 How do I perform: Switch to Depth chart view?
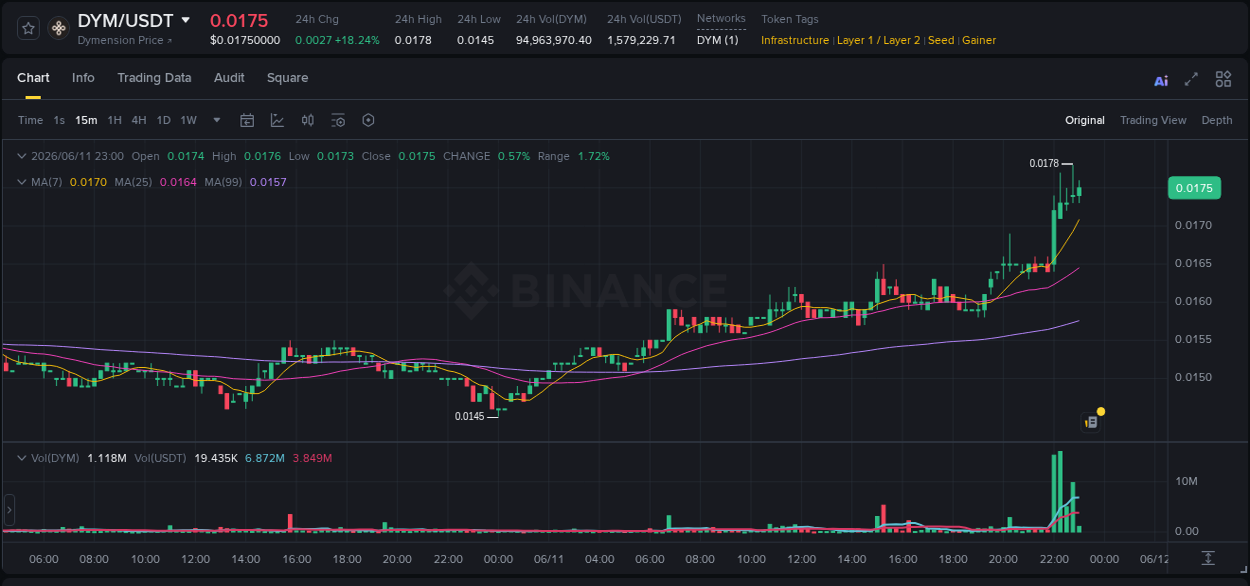(x=1217, y=120)
